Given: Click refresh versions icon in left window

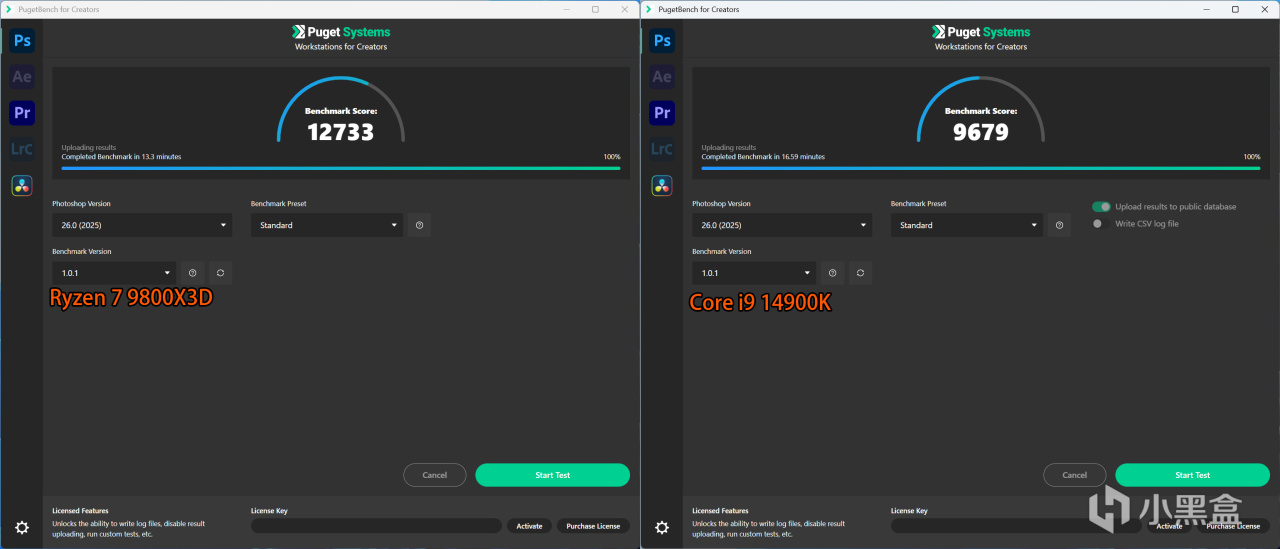Looking at the screenshot, I should click(220, 273).
